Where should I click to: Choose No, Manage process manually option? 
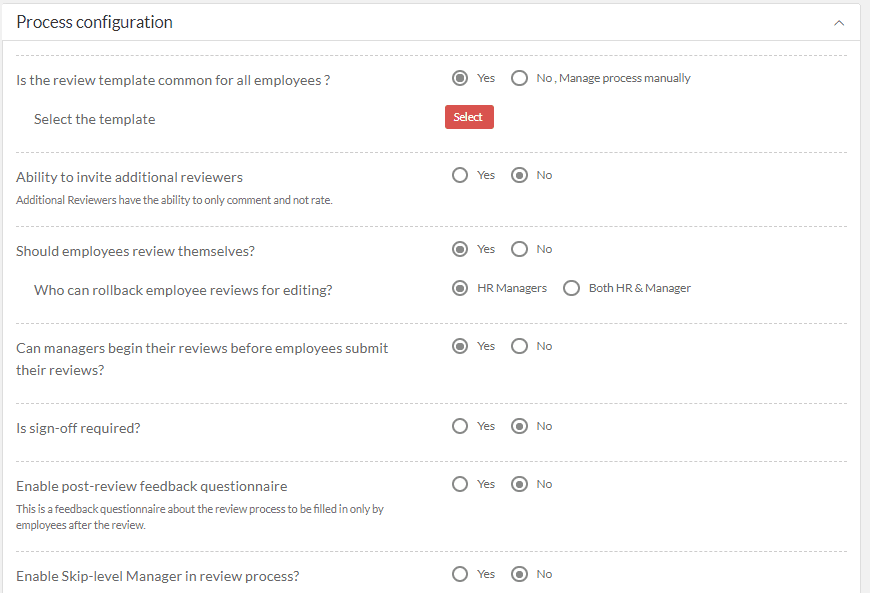click(x=519, y=78)
